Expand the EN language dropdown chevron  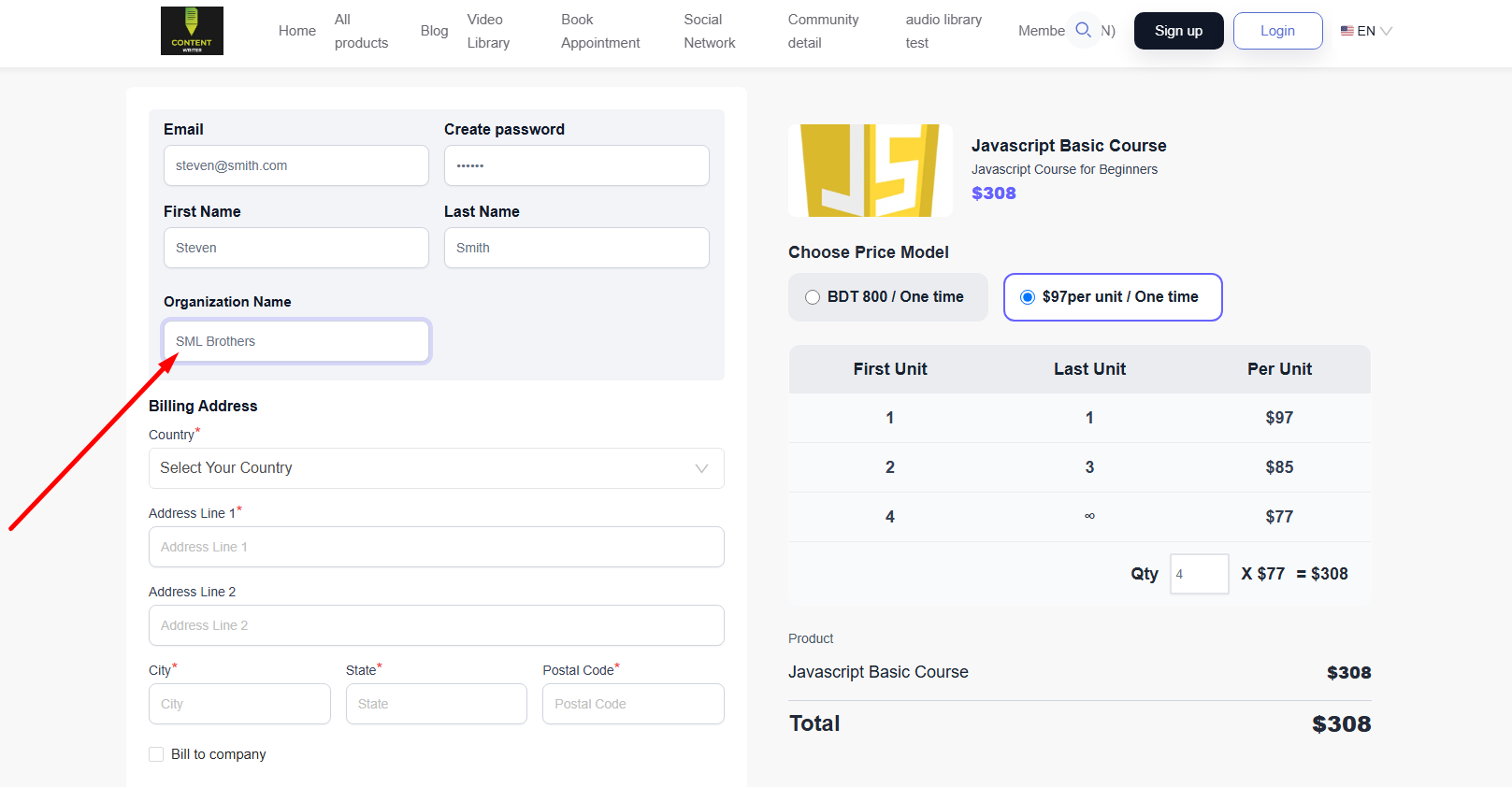click(x=1386, y=31)
